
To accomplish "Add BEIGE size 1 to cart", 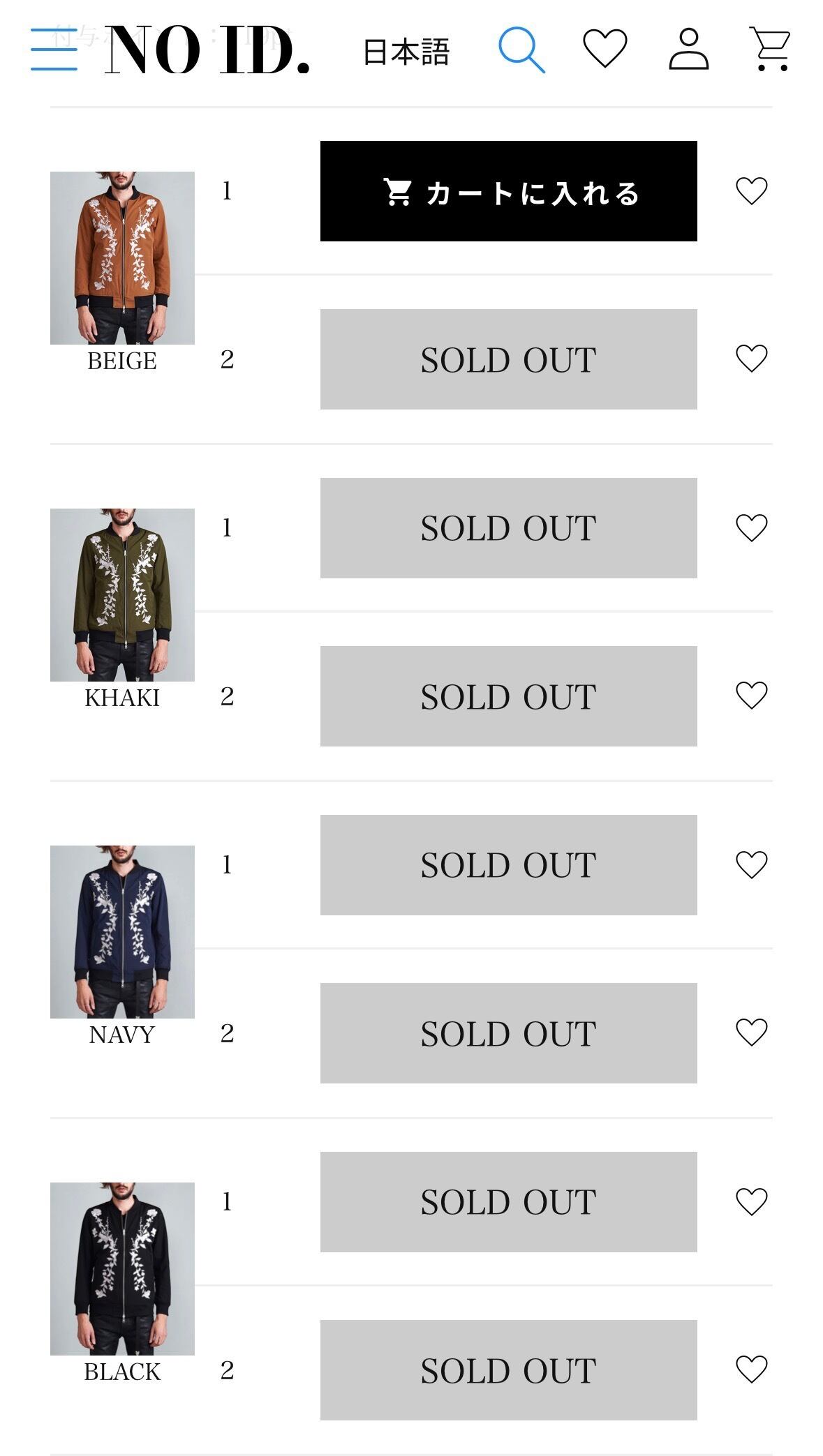I will tap(508, 191).
